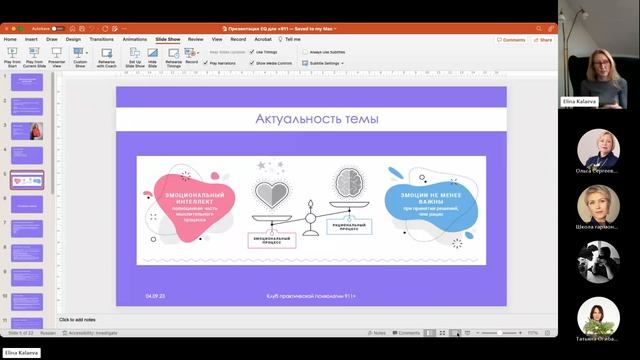
Task: Click the more options ellipsis in title bar
Action: 124,29
